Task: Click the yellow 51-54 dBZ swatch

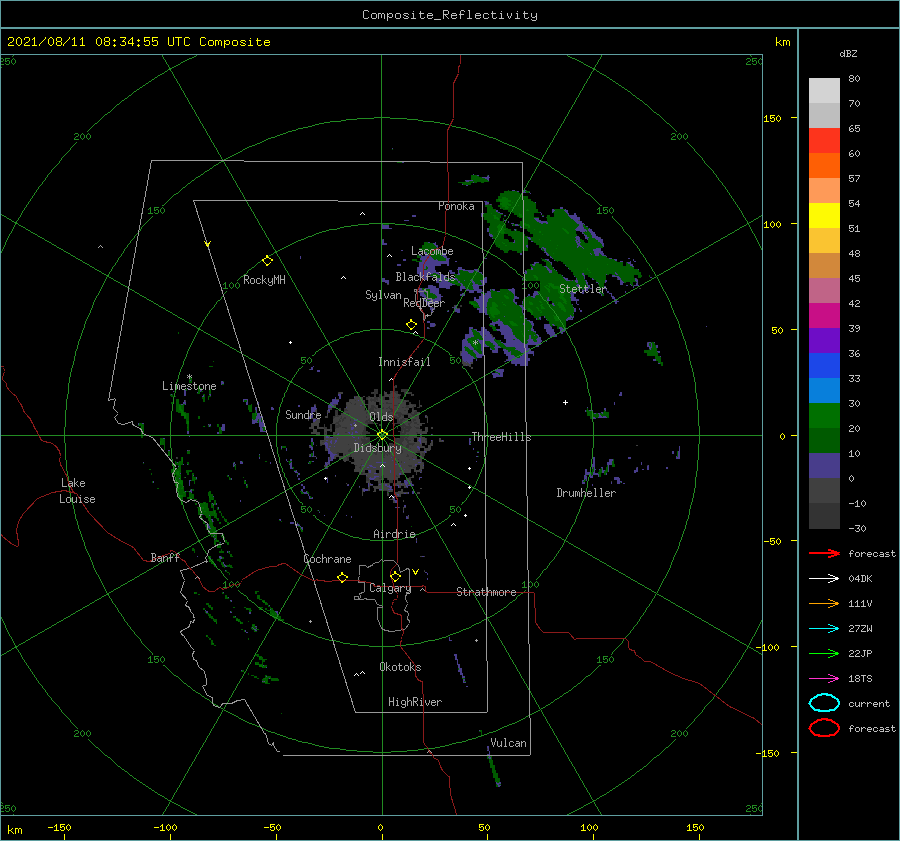Action: pyautogui.click(x=824, y=215)
